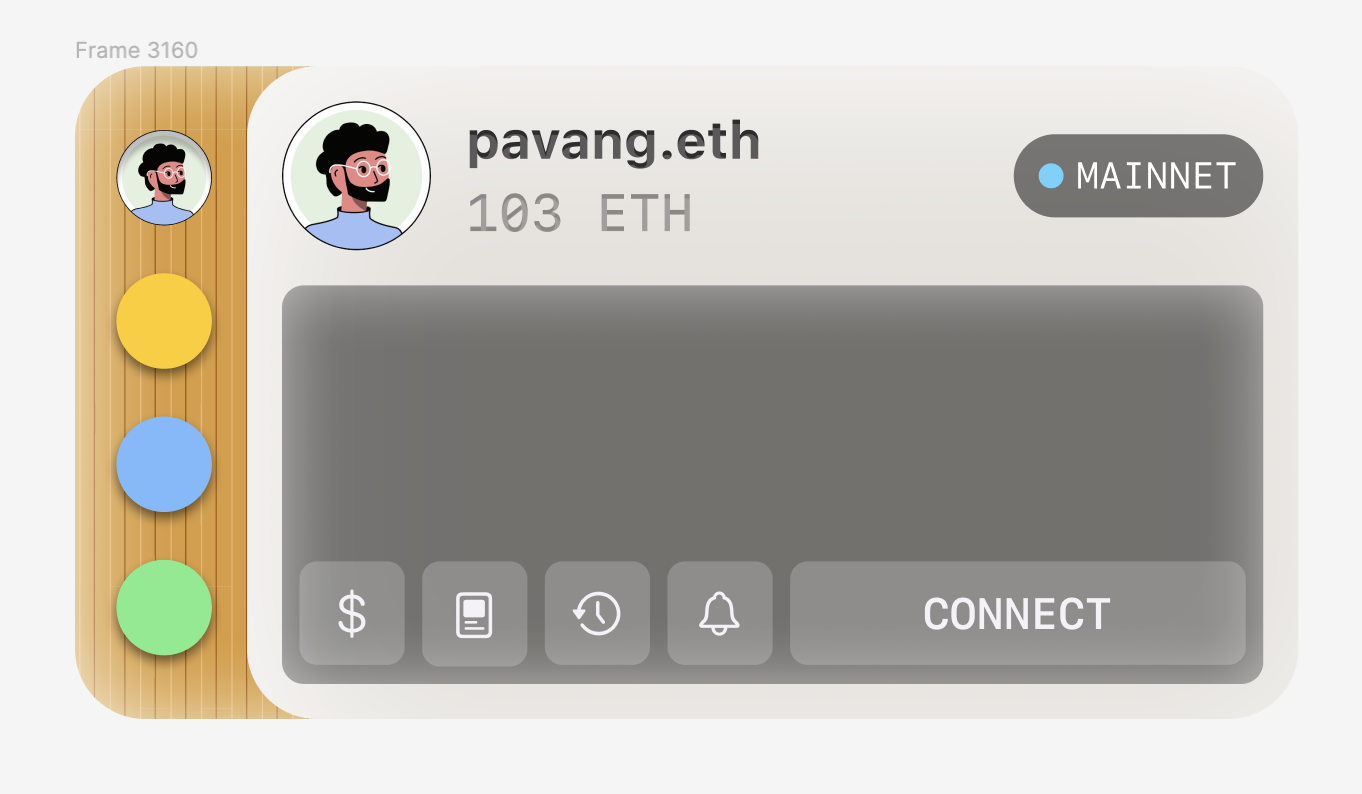Open the transaction history clock icon
The width and height of the screenshot is (1362, 794).
[x=597, y=613]
